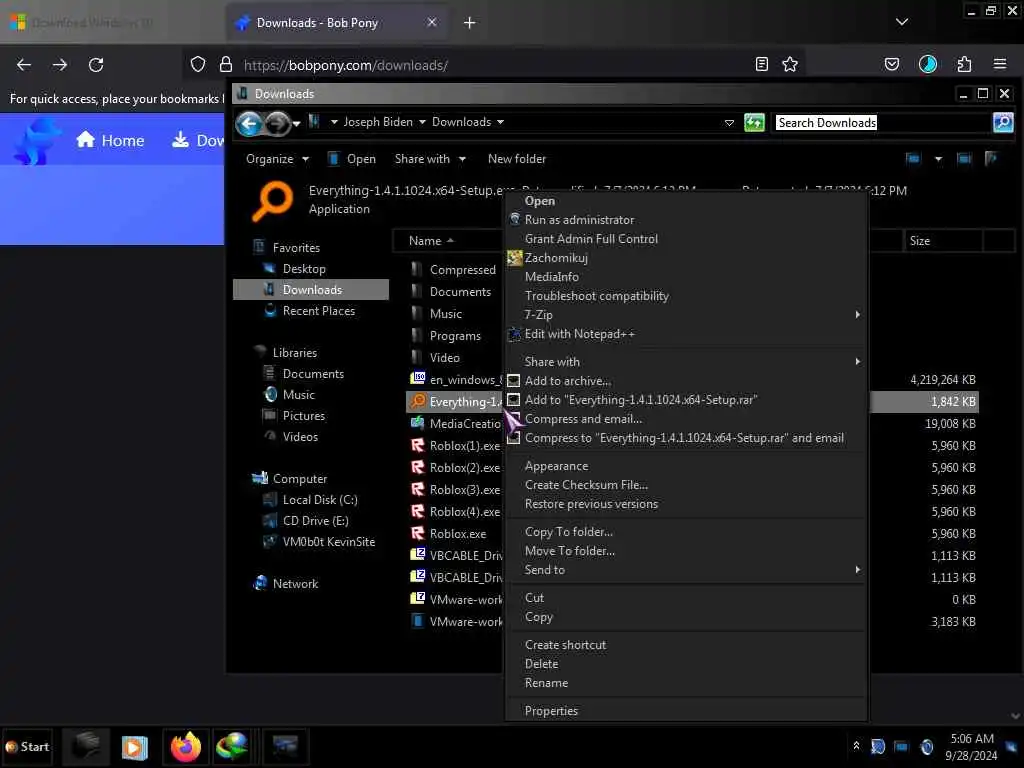This screenshot has width=1024, height=768.
Task: Switch to Downloads - Bob Pony tab
Action: tap(337, 23)
